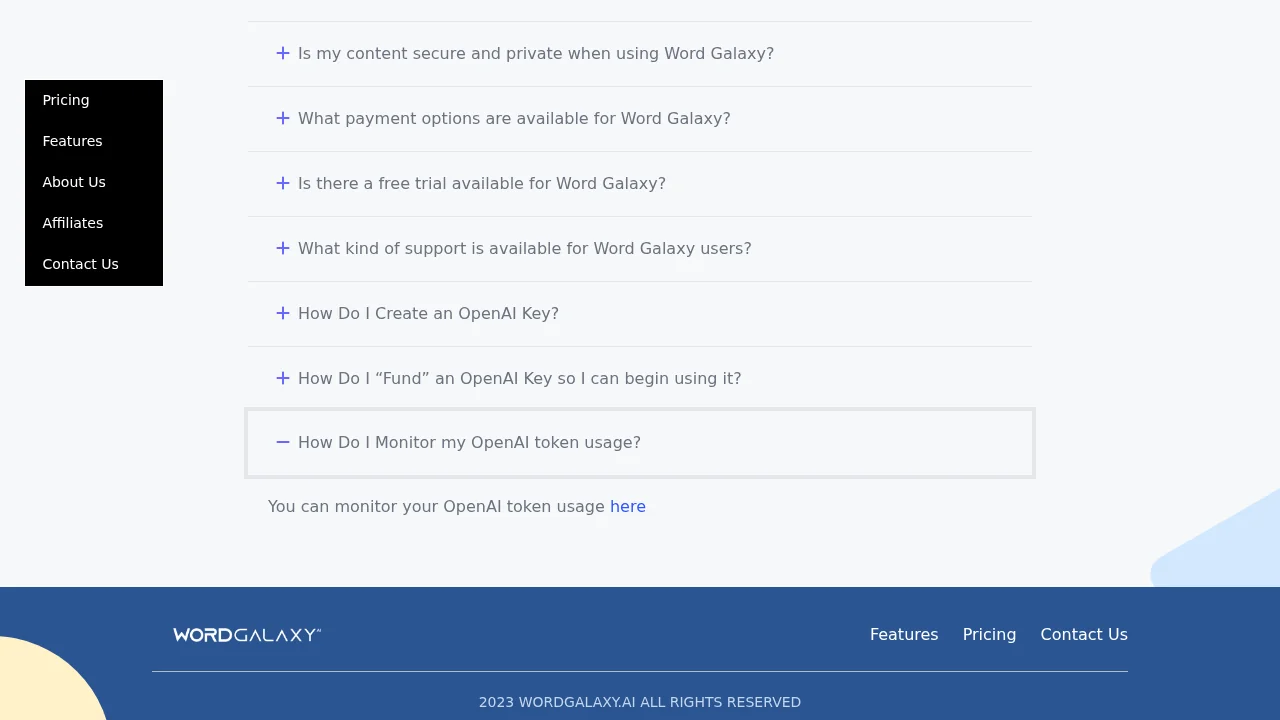The image size is (1280, 720).
Task: Click the copyright text at the page bottom
Action: [640, 702]
